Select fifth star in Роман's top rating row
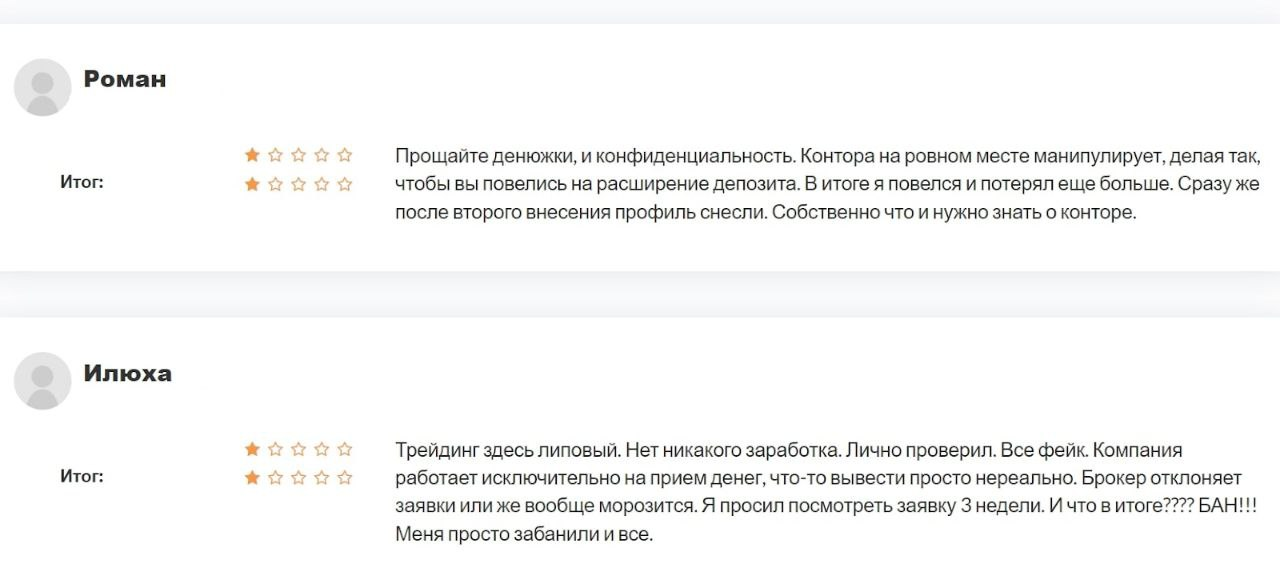This screenshot has height=580, width=1280. (345, 155)
